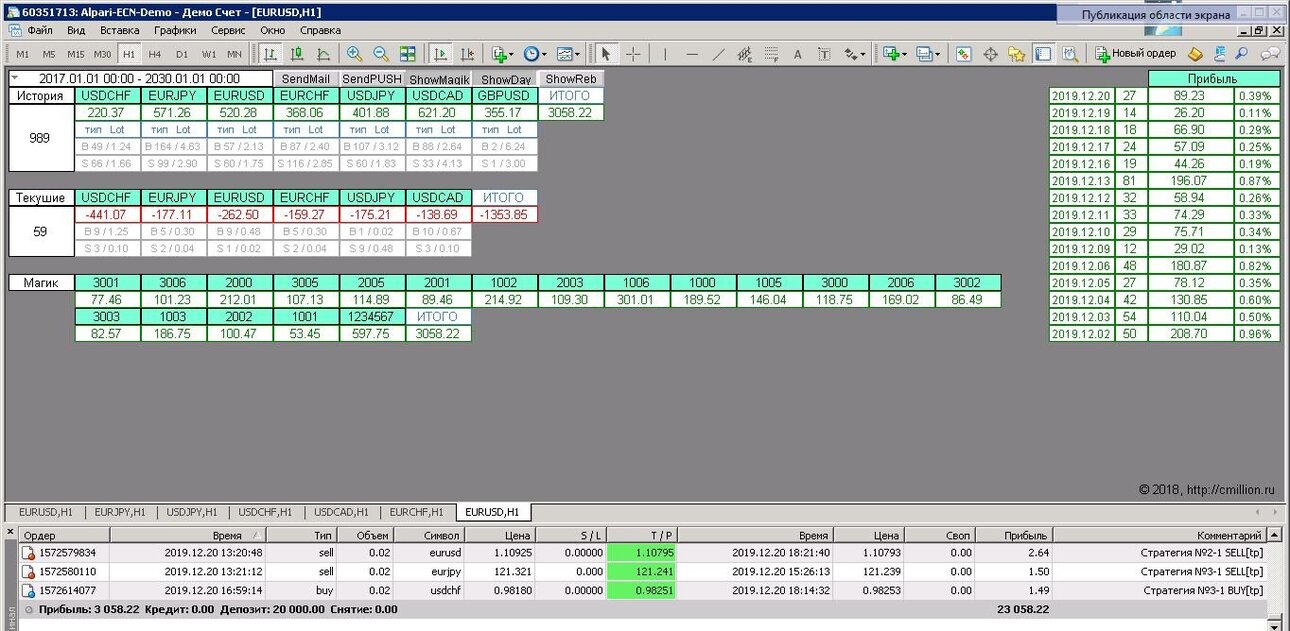Click the ShowDay button
This screenshot has width=1290, height=631.
(505, 79)
